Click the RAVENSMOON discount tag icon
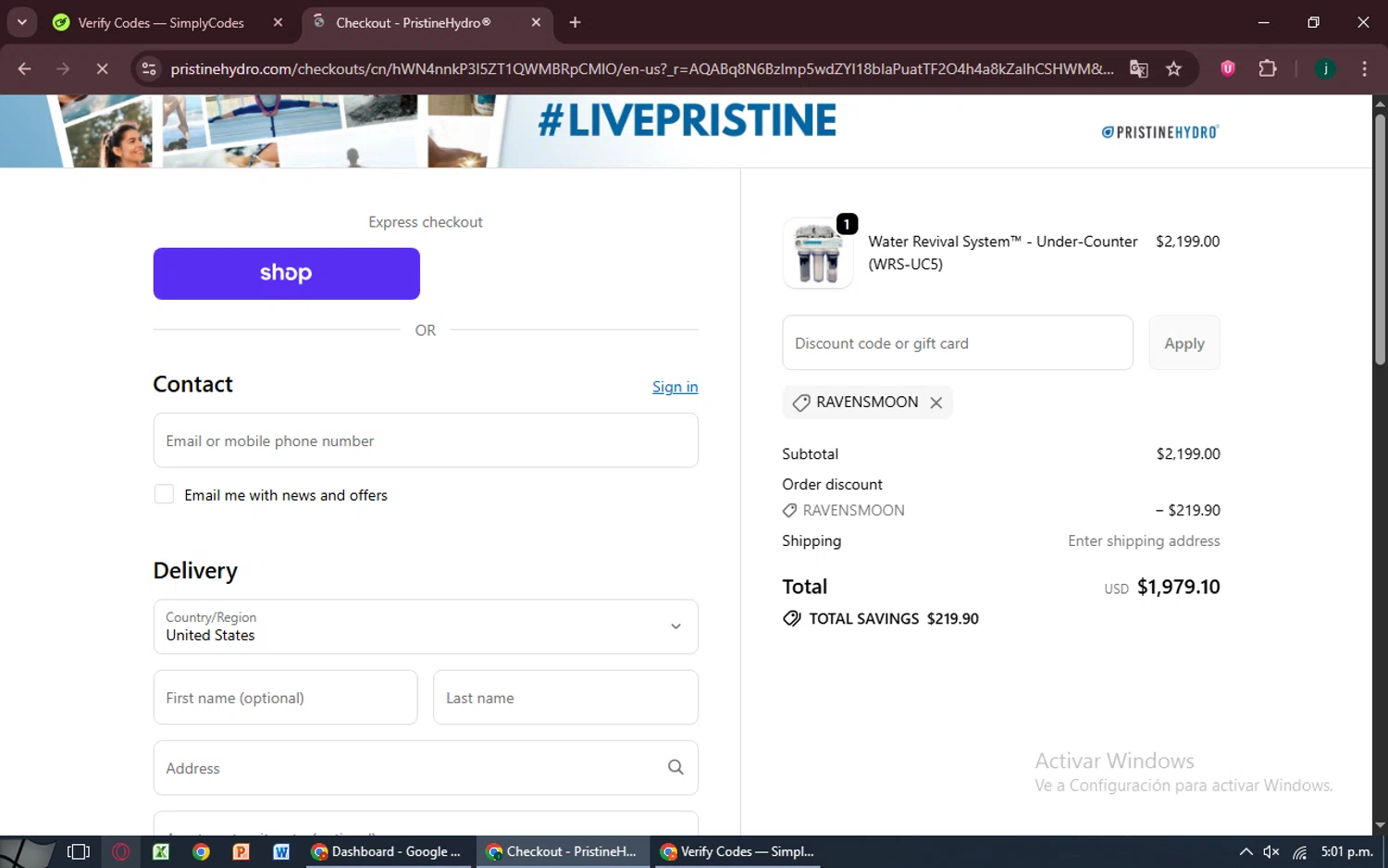The height and width of the screenshot is (868, 1388). point(801,403)
